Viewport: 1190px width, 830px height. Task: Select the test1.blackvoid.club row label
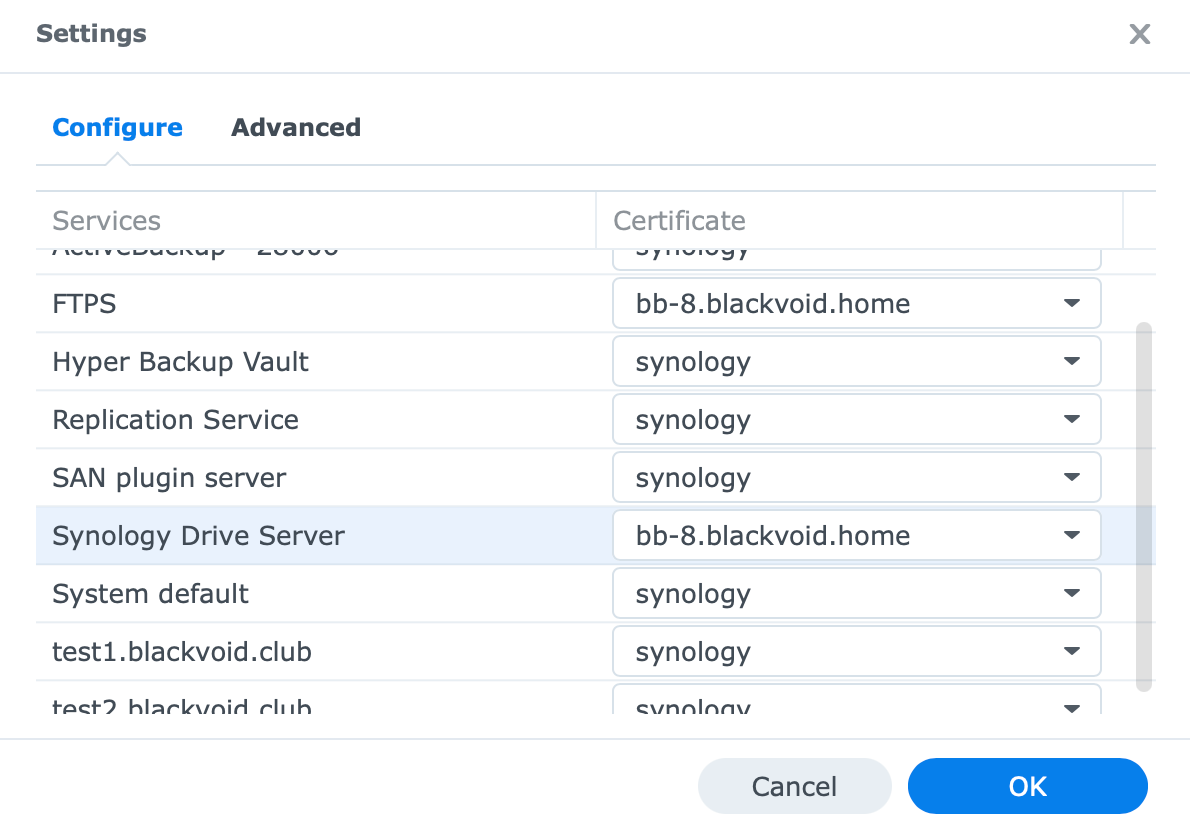tap(182, 652)
